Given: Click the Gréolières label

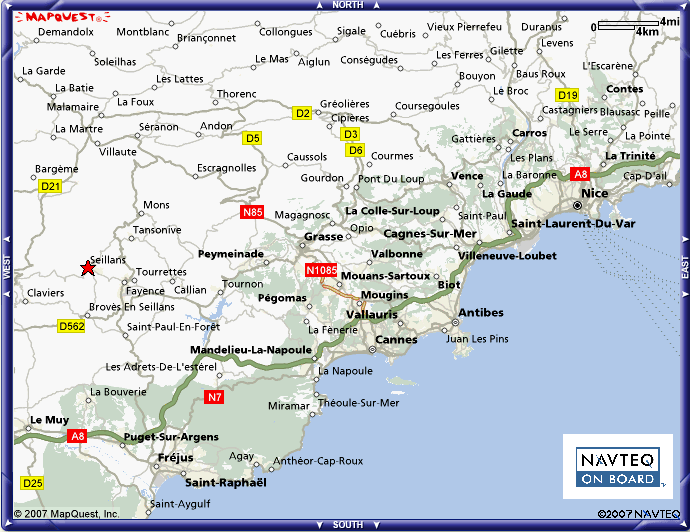Looking at the screenshot, I should click(345, 104).
